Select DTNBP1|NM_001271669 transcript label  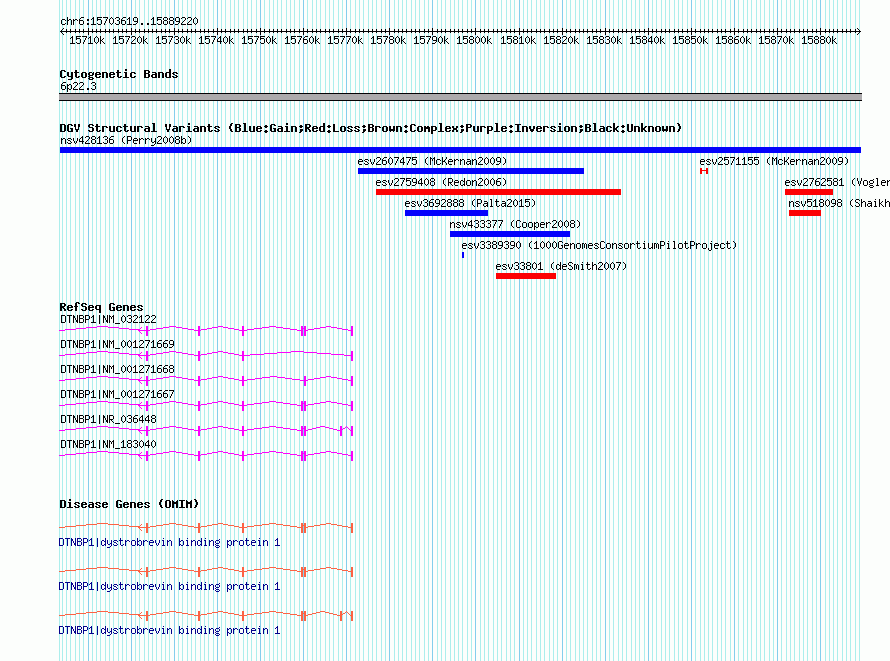click(117, 344)
